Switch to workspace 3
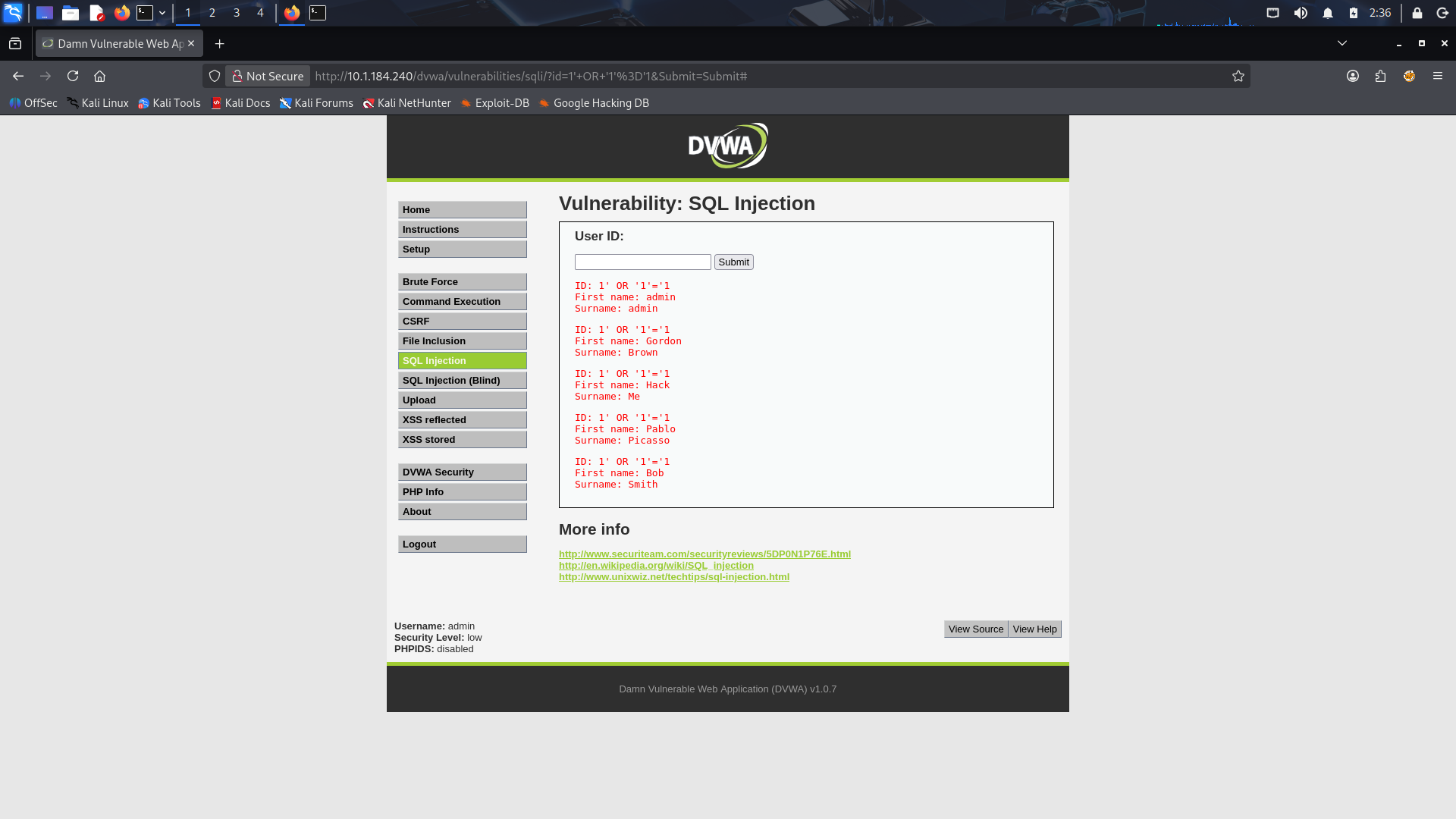1456x819 pixels. point(237,13)
